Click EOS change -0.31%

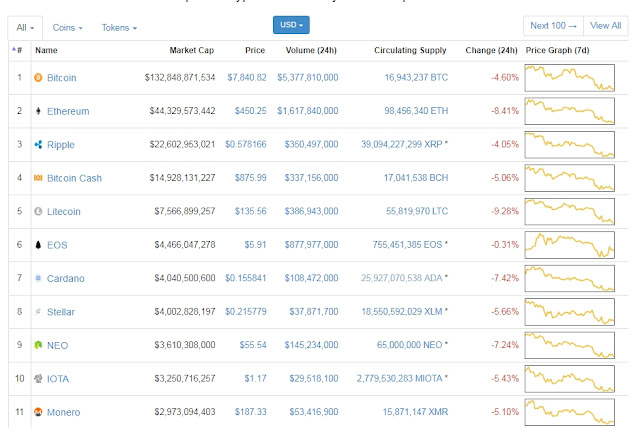click(505, 245)
